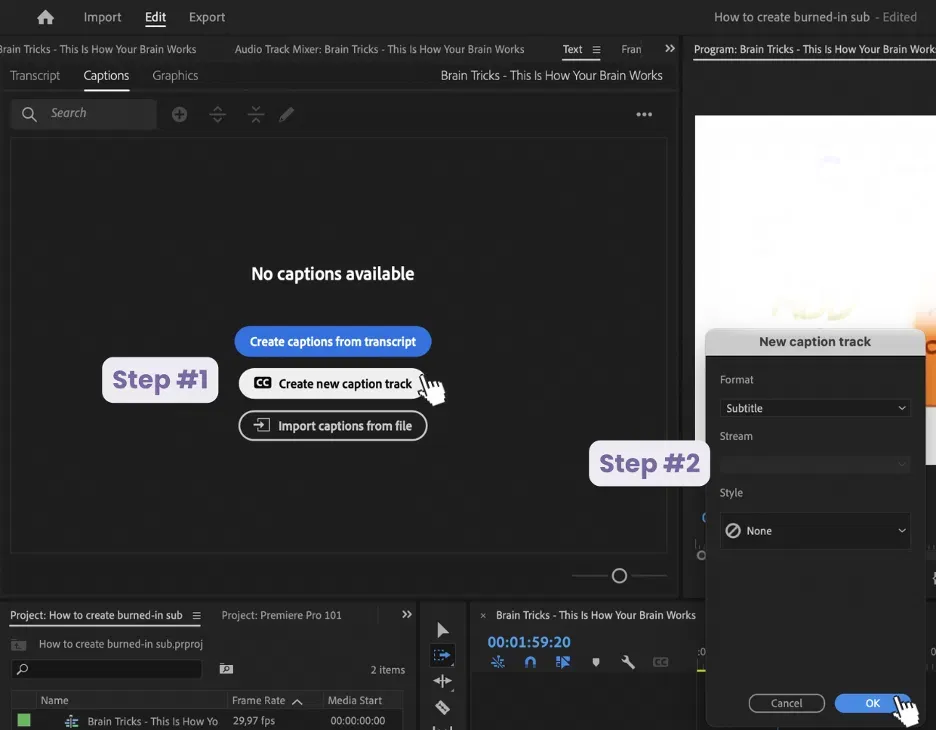Select the Selection tool arrow
Image resolution: width=936 pixels, height=730 pixels.
[x=442, y=630]
